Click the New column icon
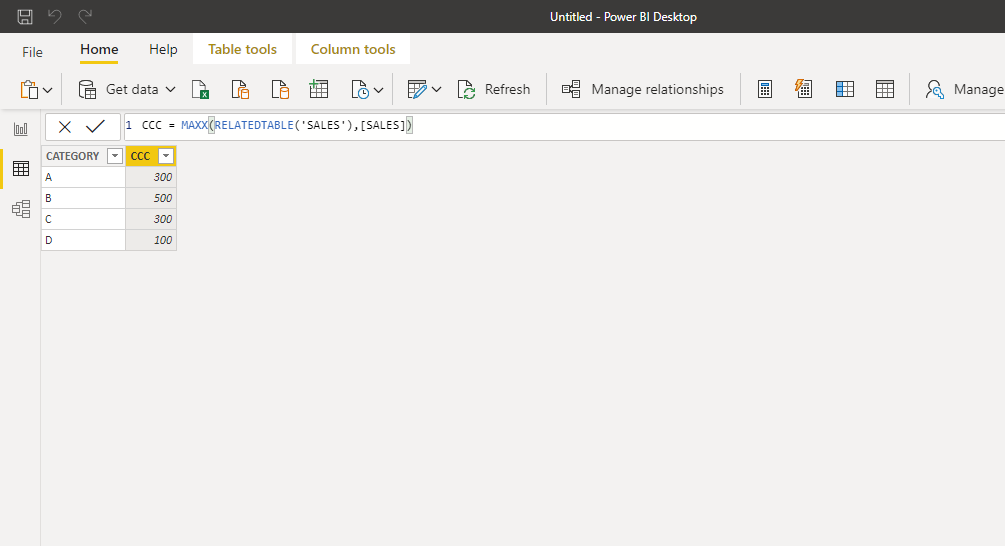This screenshot has width=1005, height=546. (x=845, y=89)
